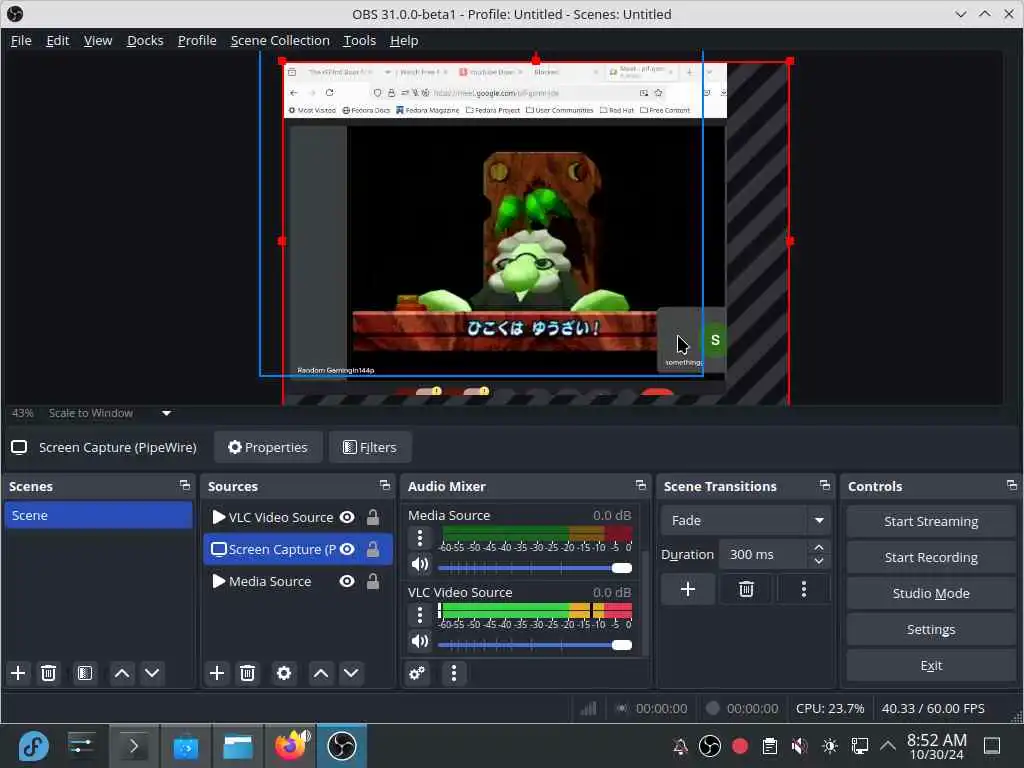Mute the VLC Video Source audio
This screenshot has height=768, width=1024.
[x=420, y=641]
